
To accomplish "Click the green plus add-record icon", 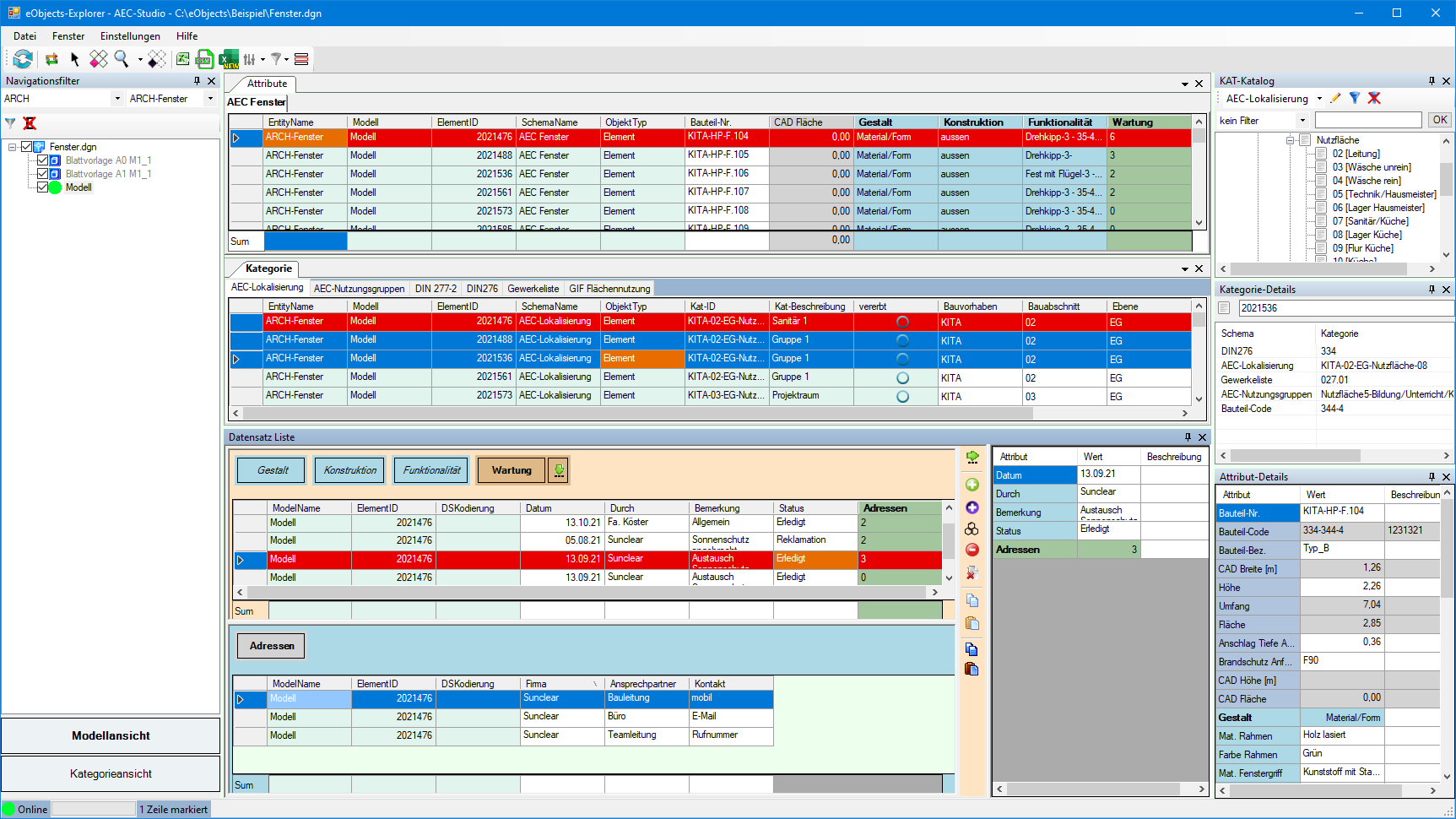I will pyautogui.click(x=972, y=485).
